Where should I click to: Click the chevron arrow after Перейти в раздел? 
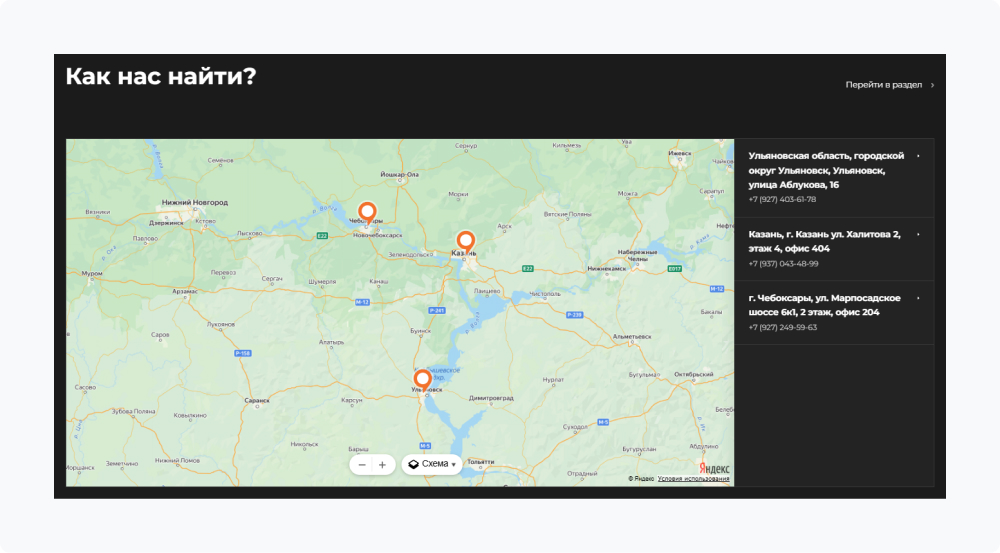tap(933, 85)
